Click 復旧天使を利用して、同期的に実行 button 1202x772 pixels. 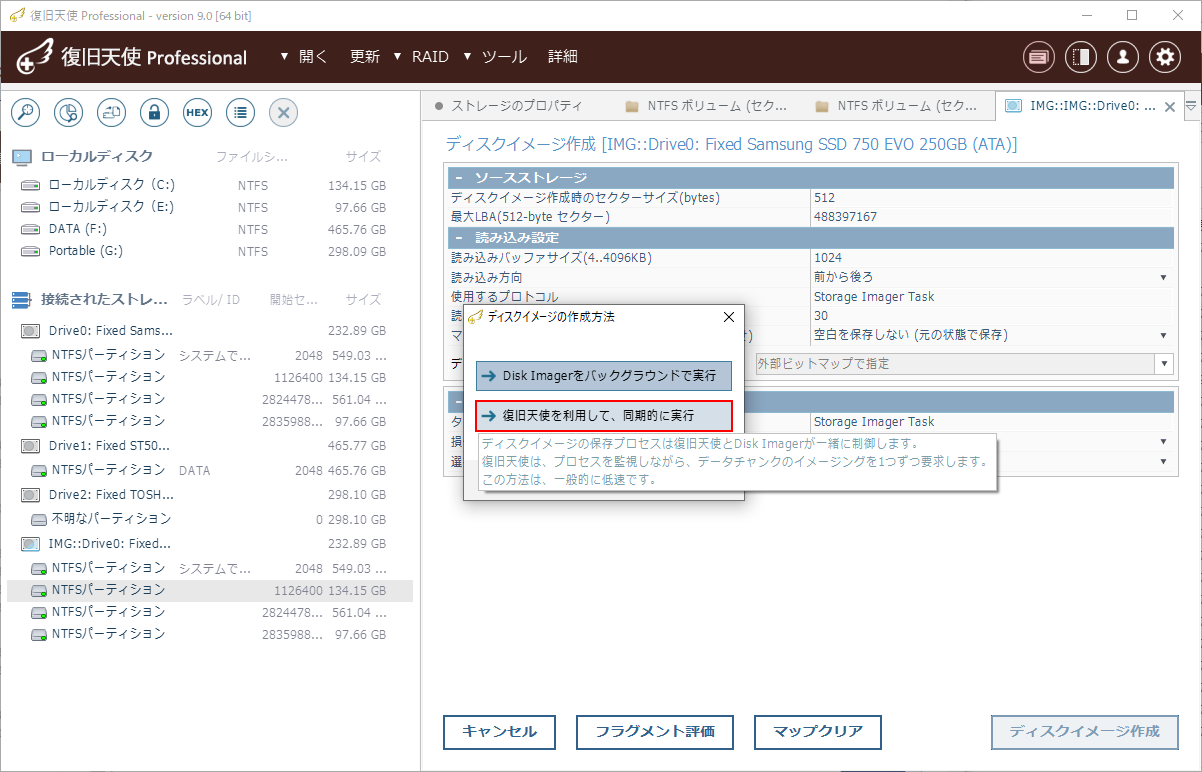604,415
